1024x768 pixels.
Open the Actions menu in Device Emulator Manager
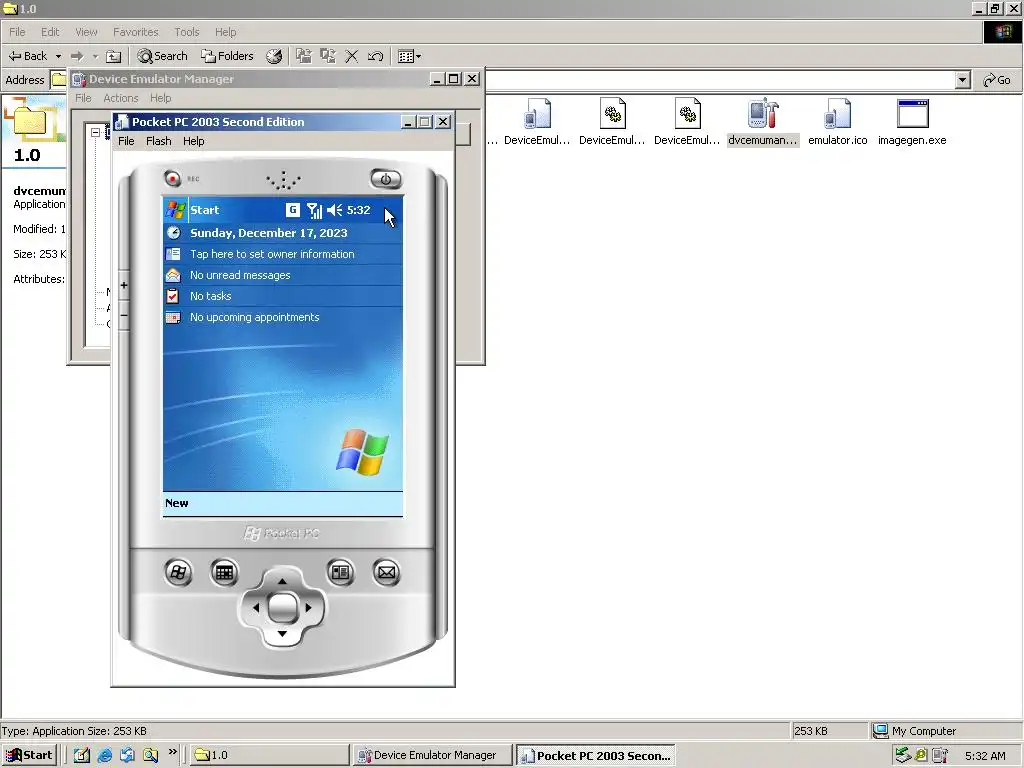coord(121,98)
